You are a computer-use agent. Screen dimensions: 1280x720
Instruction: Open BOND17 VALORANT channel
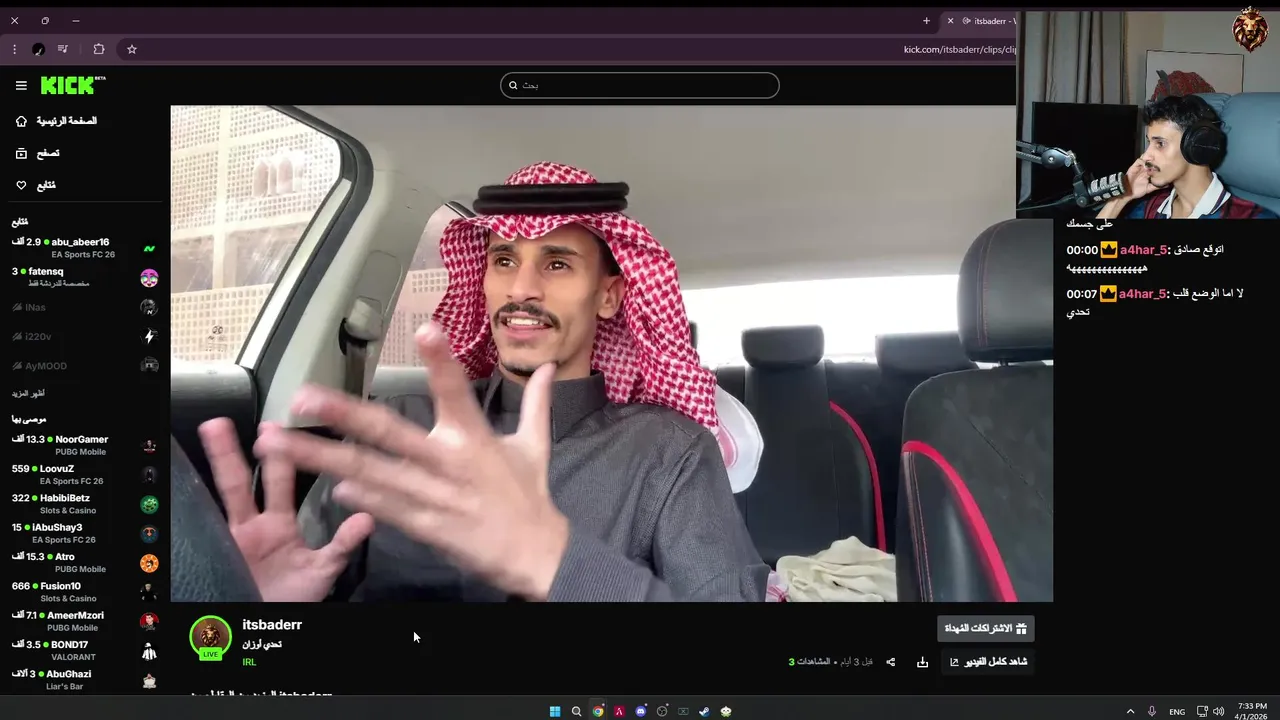click(85, 651)
